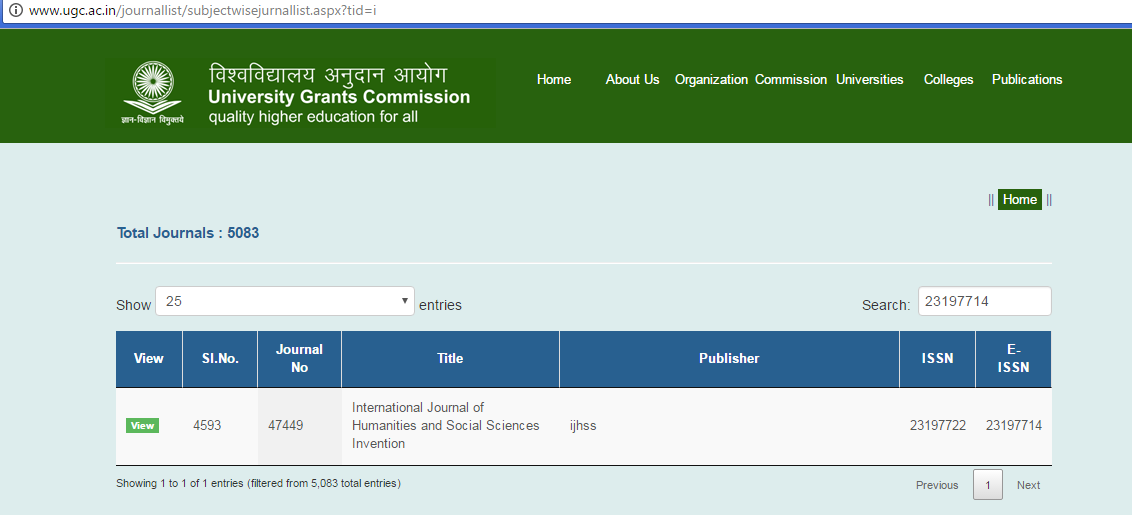Click the Next pagination link

[1028, 485]
